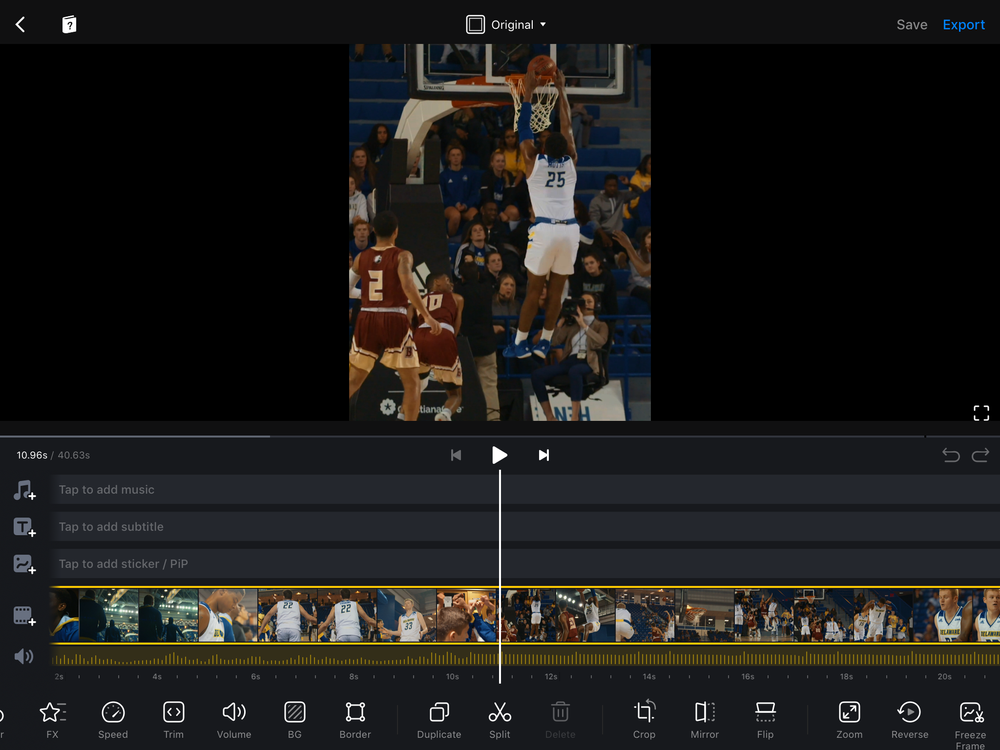
Task: Play the video preview
Action: coord(499,455)
